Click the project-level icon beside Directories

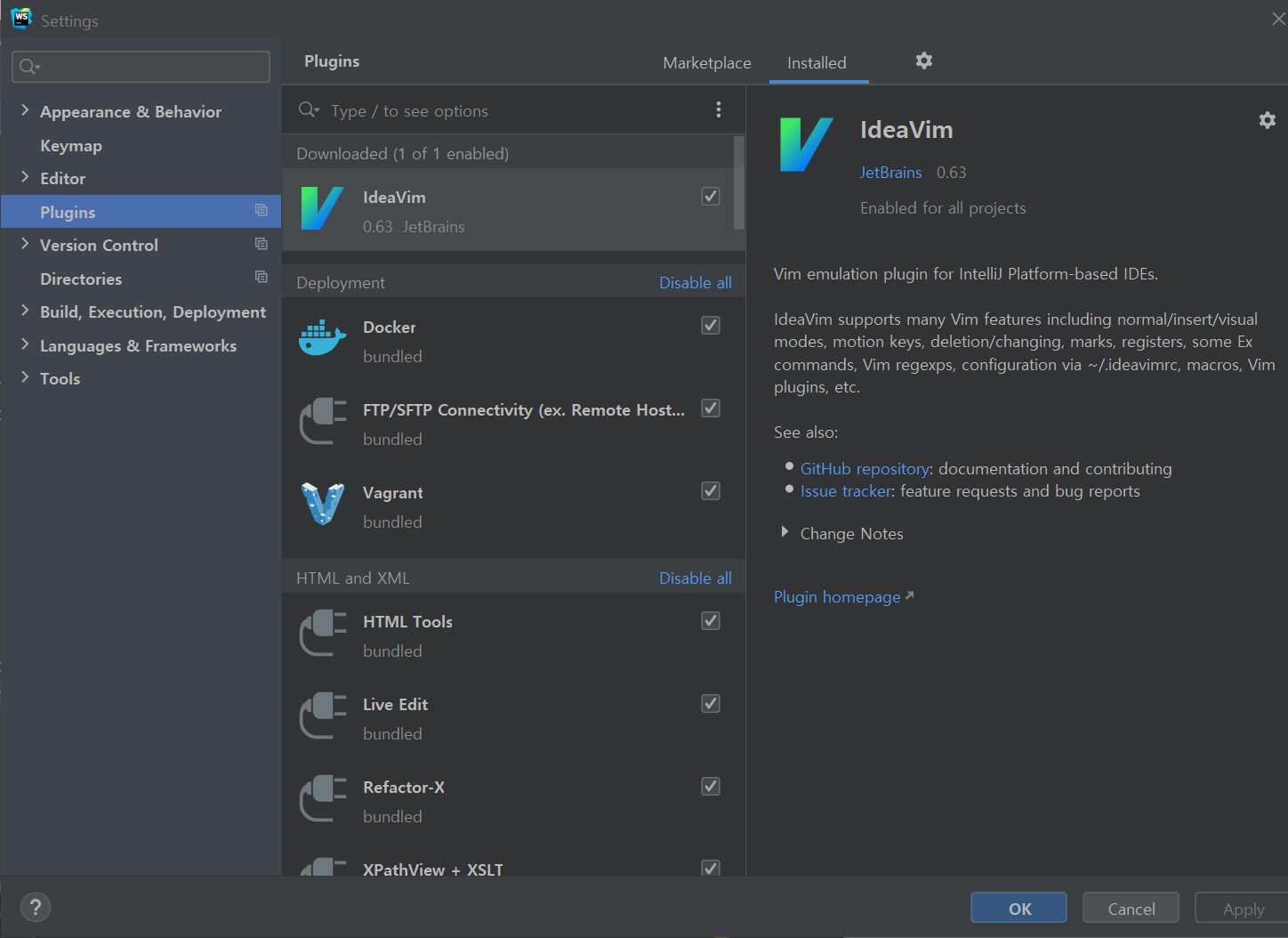(x=262, y=277)
